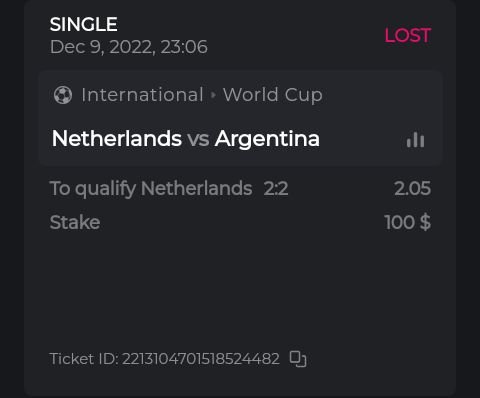The height and width of the screenshot is (398, 480).
Task: Open match statistics bar chart icon
Action: tap(415, 139)
